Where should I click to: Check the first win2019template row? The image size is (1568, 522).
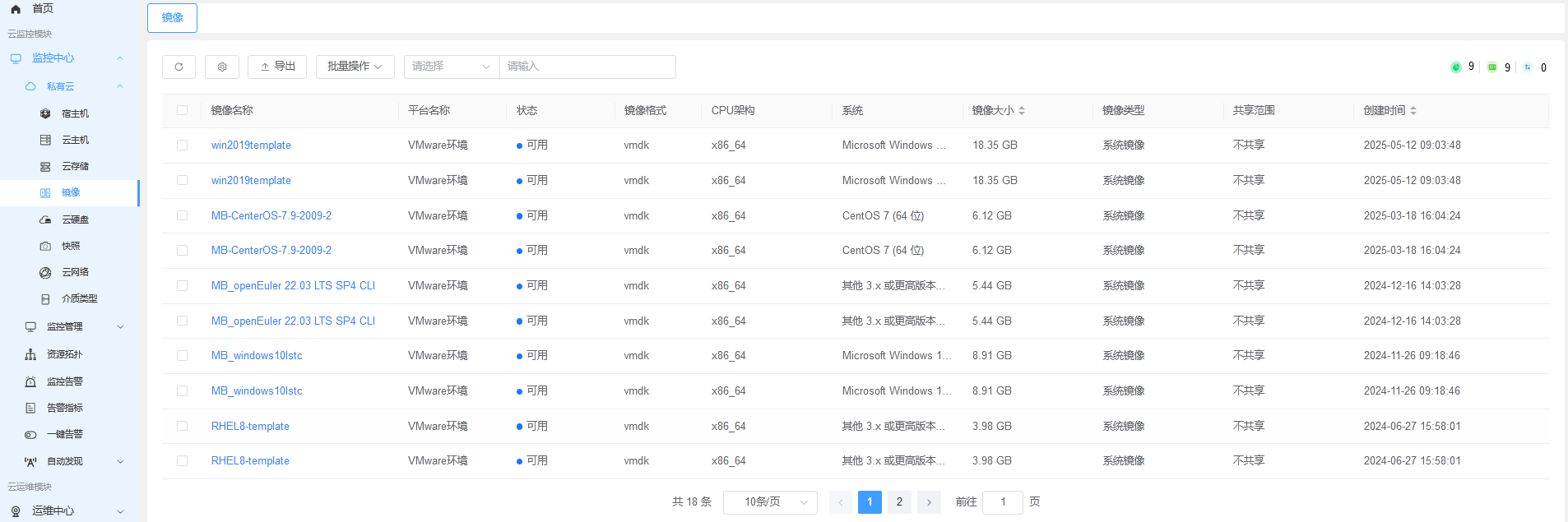(x=182, y=145)
